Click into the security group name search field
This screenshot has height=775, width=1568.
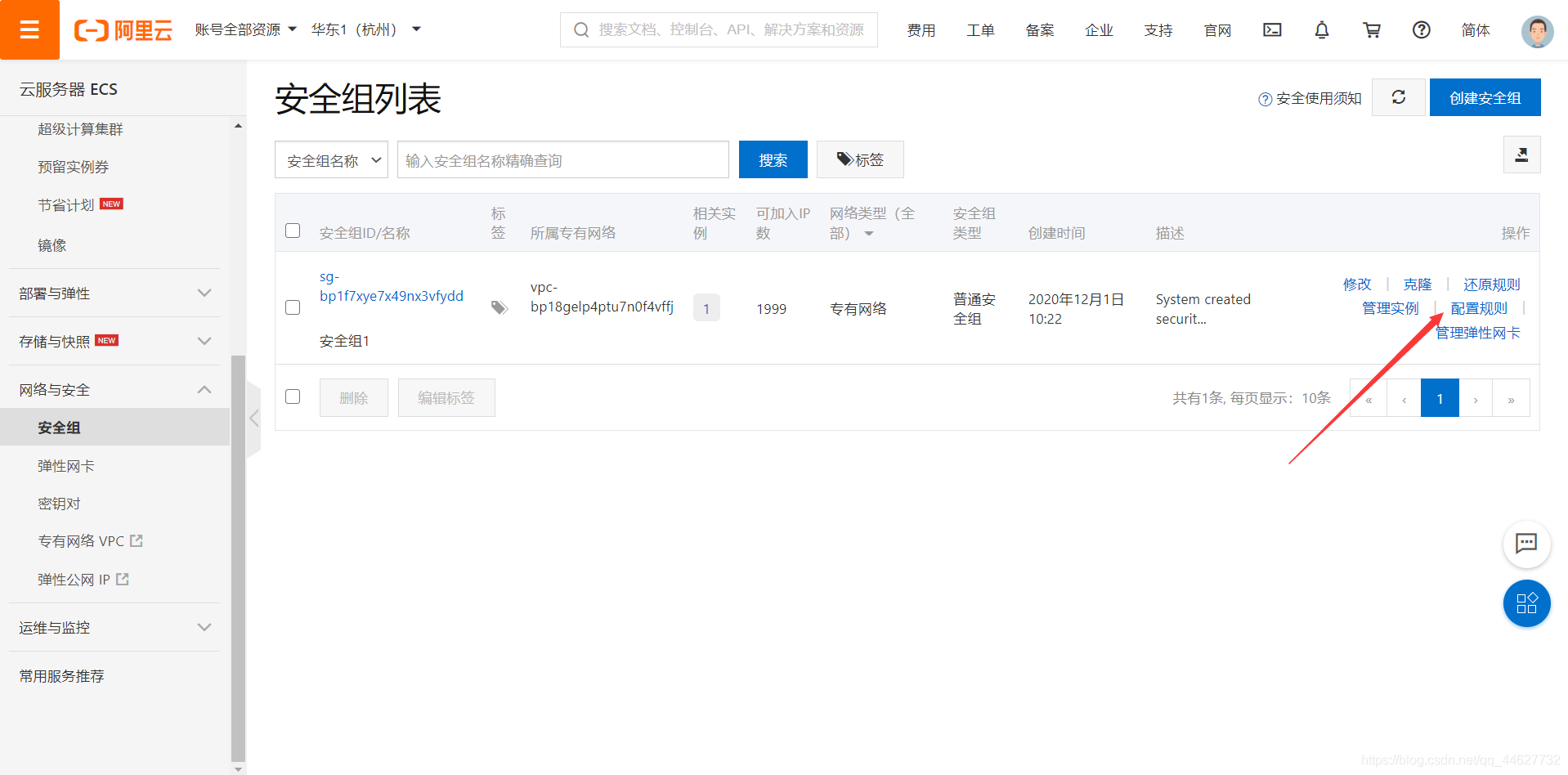[563, 159]
